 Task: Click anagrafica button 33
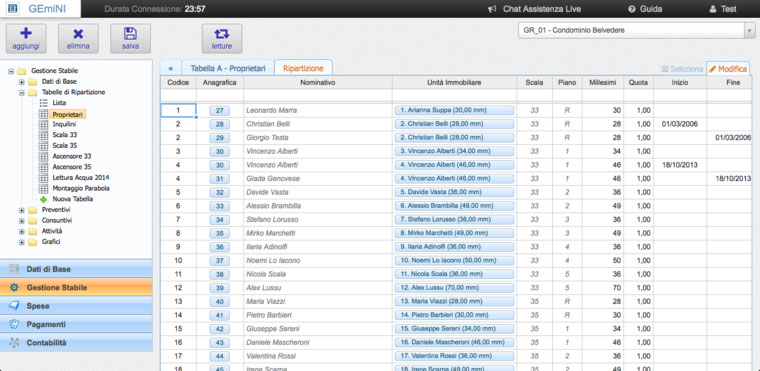click(x=220, y=206)
